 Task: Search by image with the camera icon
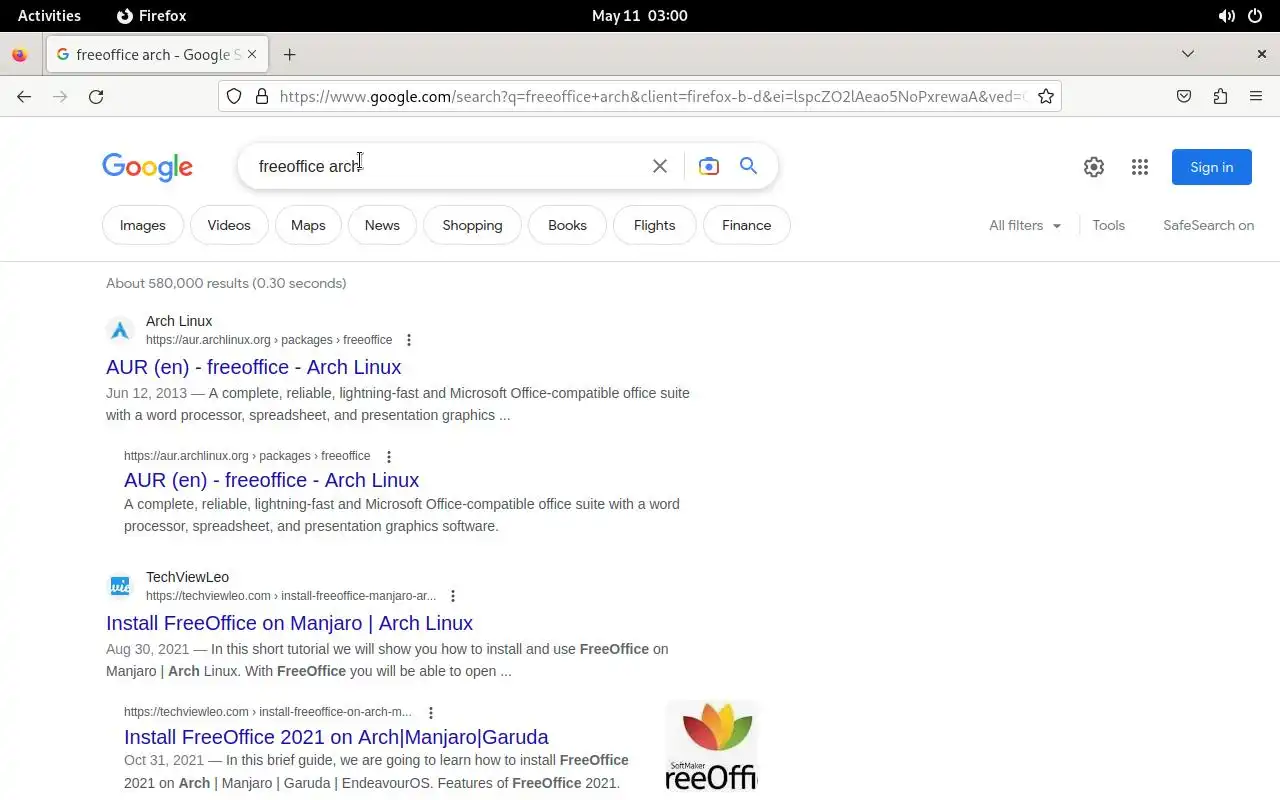coord(709,166)
